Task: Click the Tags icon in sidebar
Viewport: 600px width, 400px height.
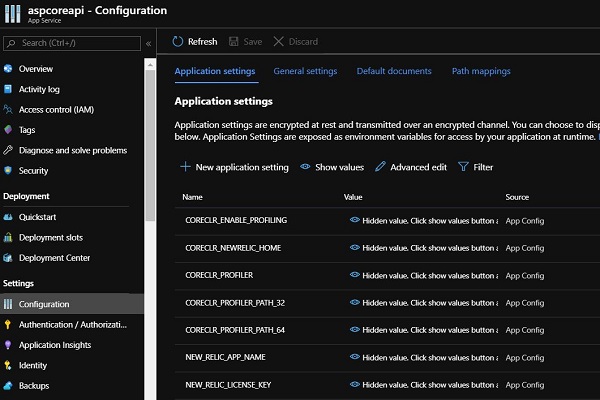Action: (x=8, y=130)
